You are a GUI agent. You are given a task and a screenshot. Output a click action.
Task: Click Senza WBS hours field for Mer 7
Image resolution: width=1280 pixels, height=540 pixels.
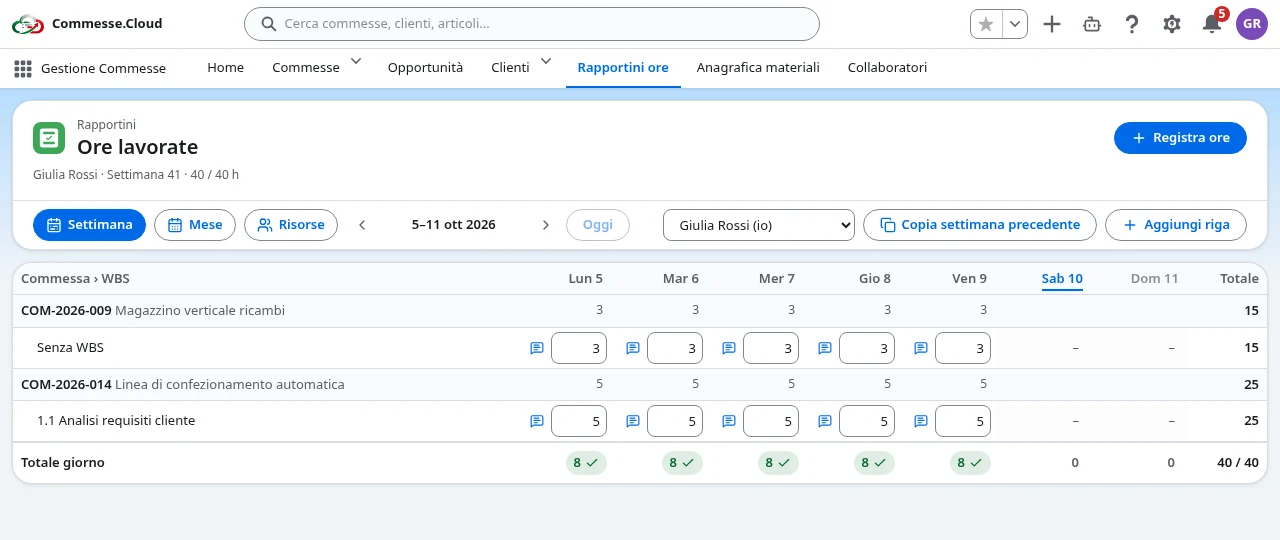coord(771,348)
